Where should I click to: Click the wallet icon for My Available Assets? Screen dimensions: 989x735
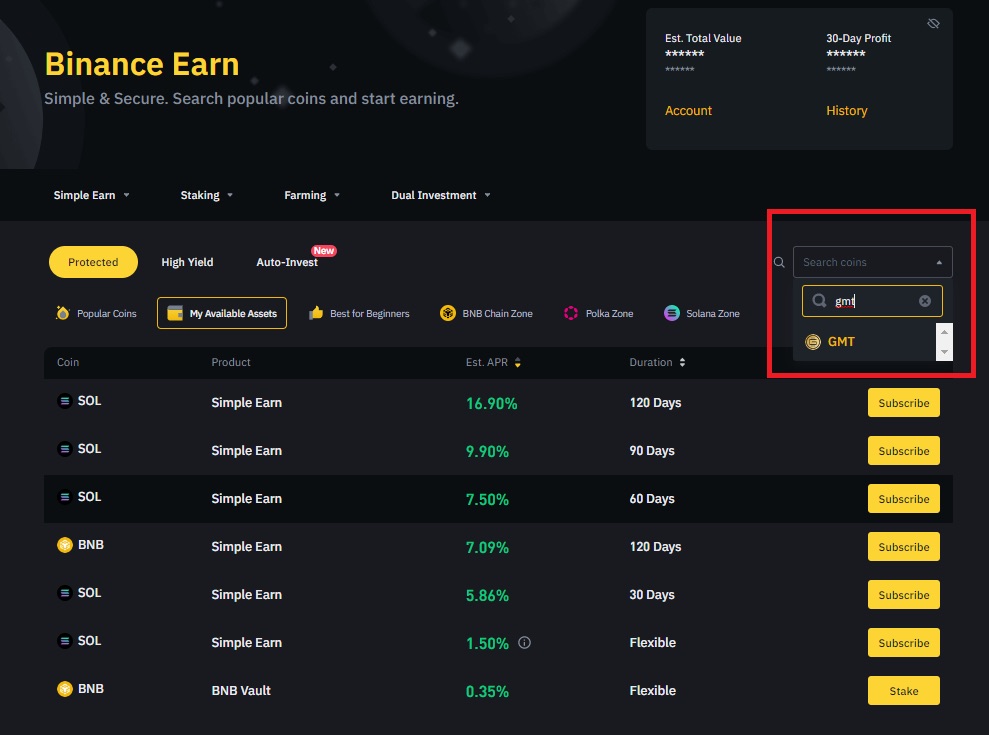[x=175, y=313]
